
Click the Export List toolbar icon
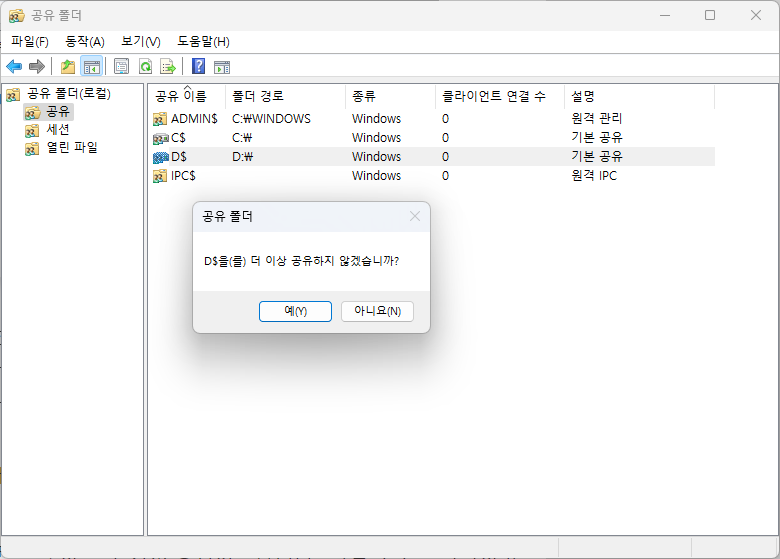(168, 66)
